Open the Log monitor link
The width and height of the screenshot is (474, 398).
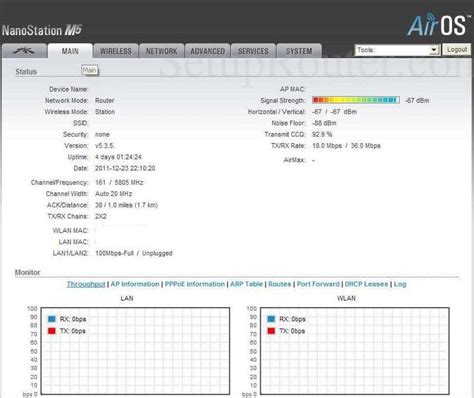click(400, 284)
